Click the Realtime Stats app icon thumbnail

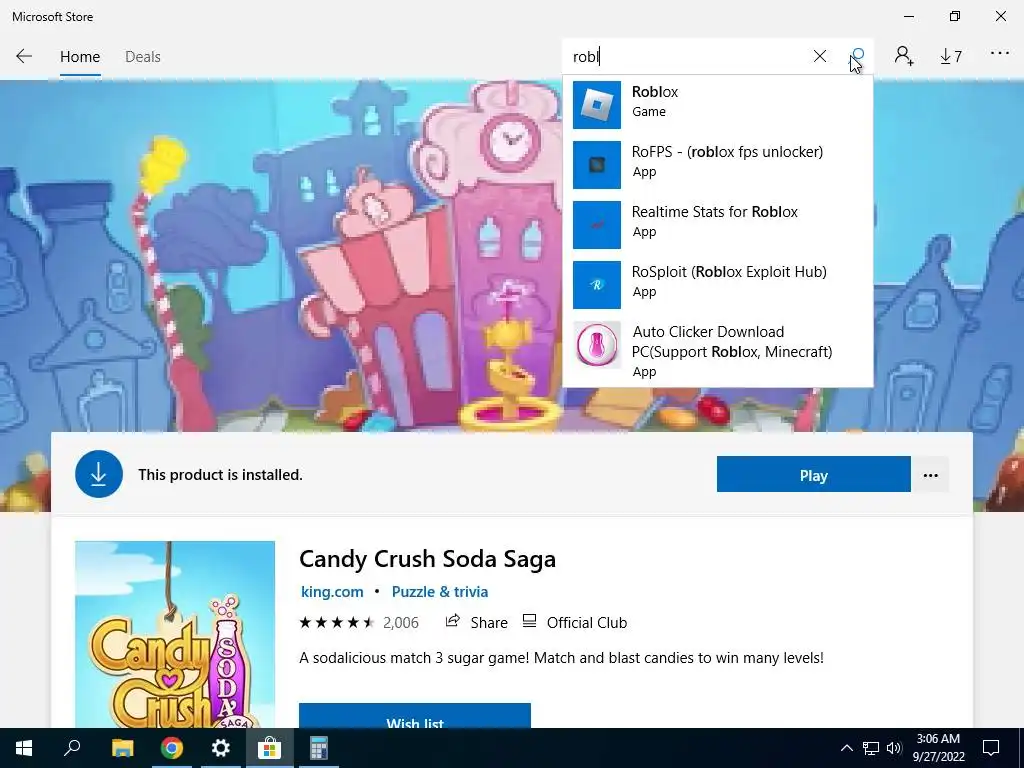[597, 225]
